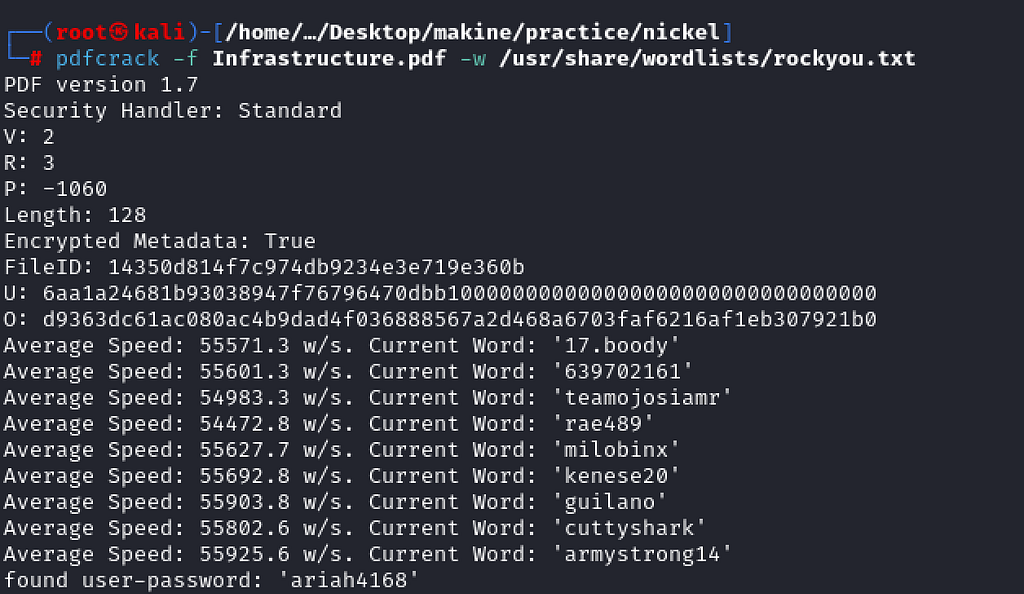The height and width of the screenshot is (594, 1024).
Task: Click the red hash prompt symbol
Action: pos(36,59)
